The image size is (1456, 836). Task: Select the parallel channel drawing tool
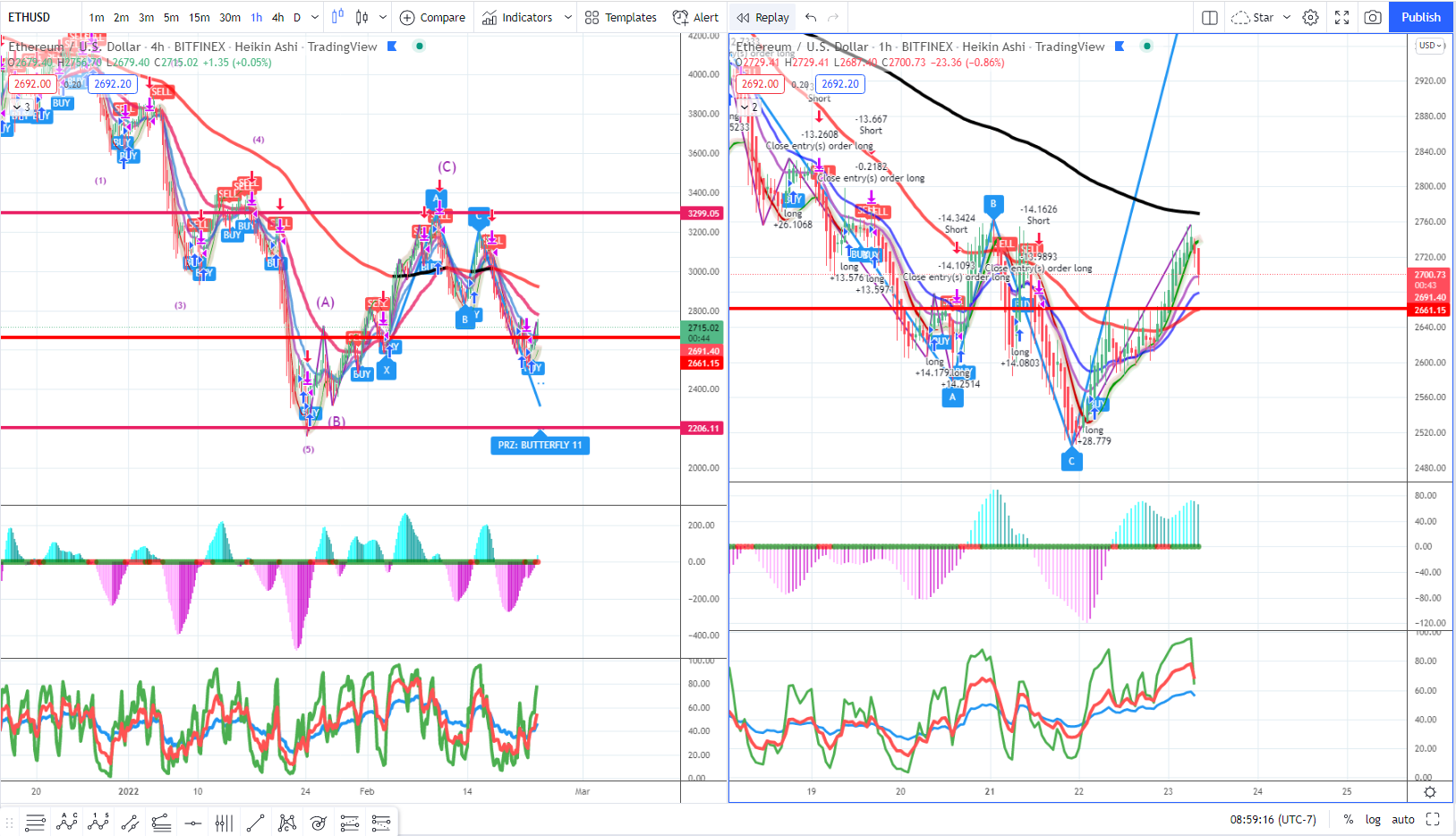click(x=130, y=823)
